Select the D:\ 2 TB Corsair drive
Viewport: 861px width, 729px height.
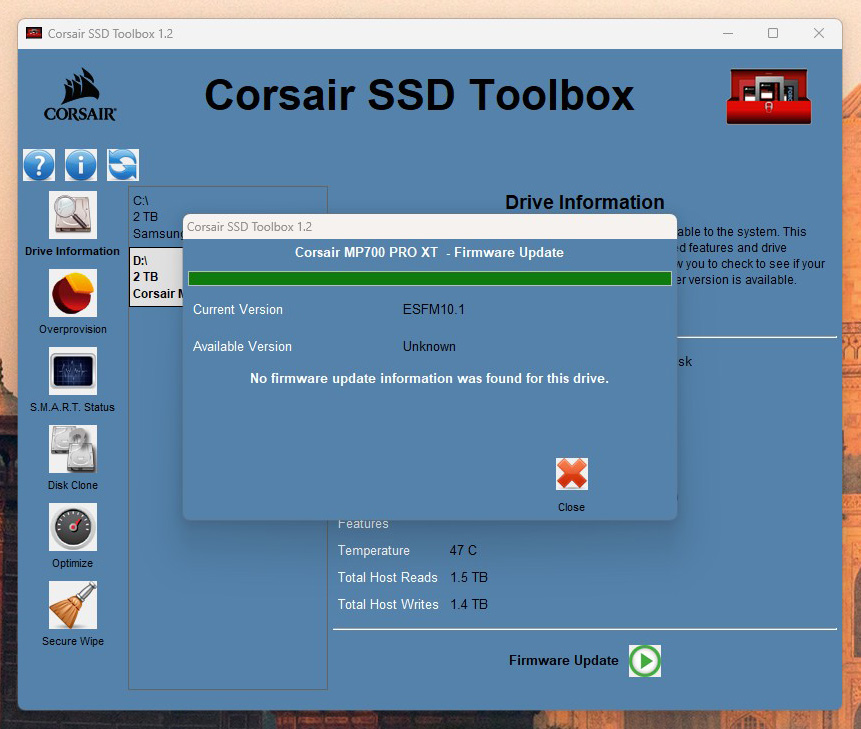tap(157, 277)
